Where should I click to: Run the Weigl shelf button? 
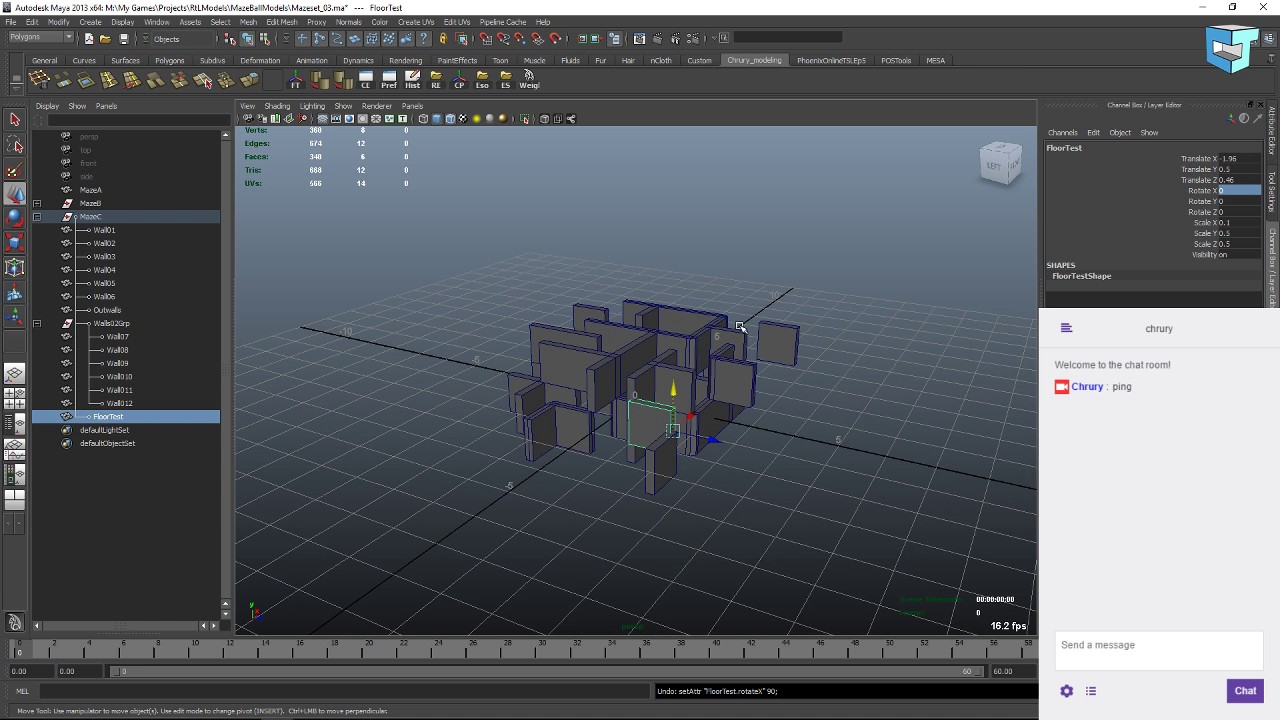coord(529,79)
